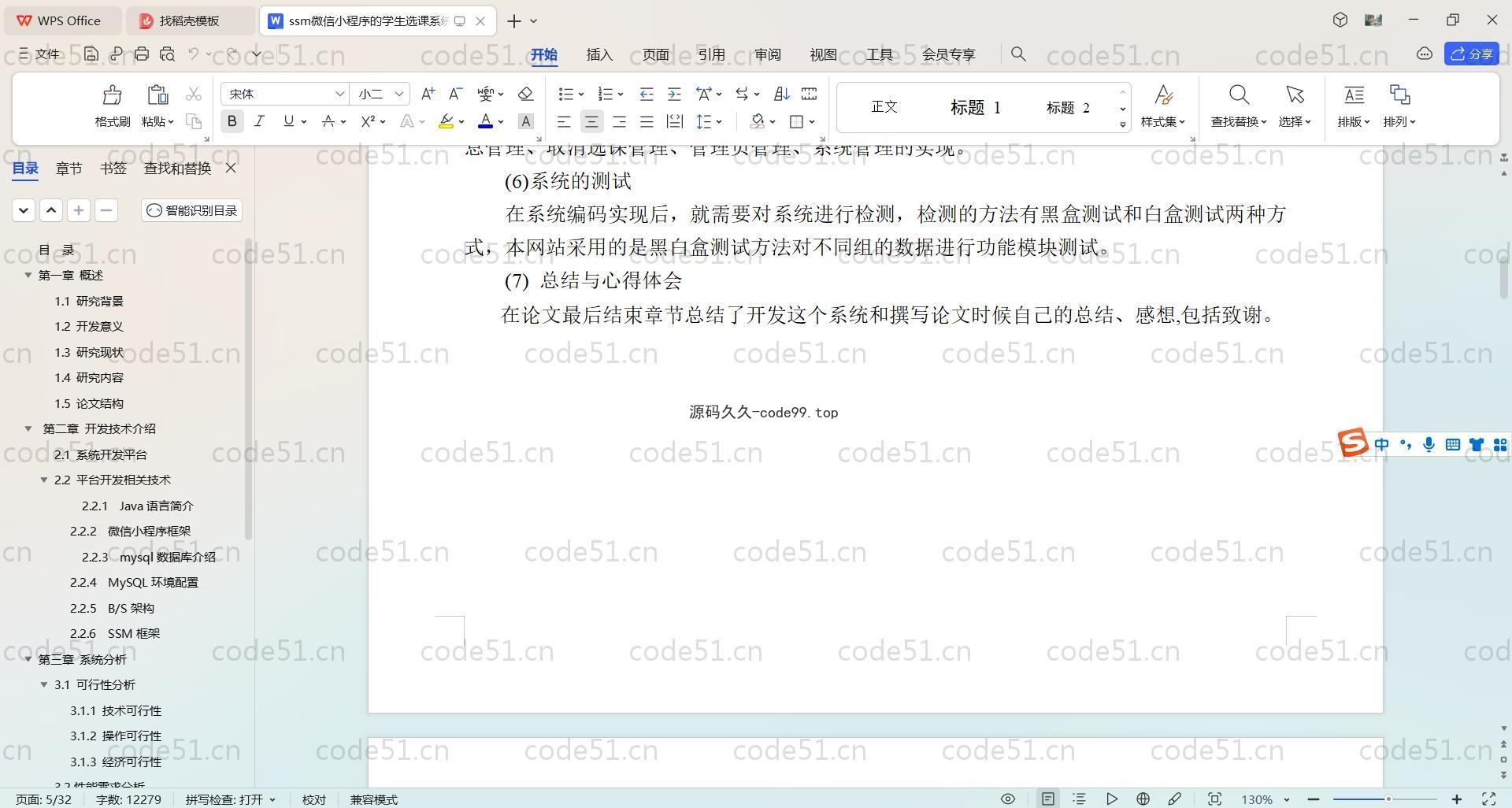Click the Cut scissors icon
Screen dimensions: 1512x808
(193, 95)
